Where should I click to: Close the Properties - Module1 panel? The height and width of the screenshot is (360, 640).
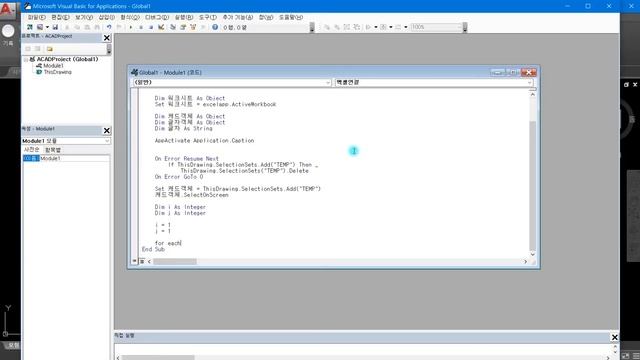pos(107,130)
